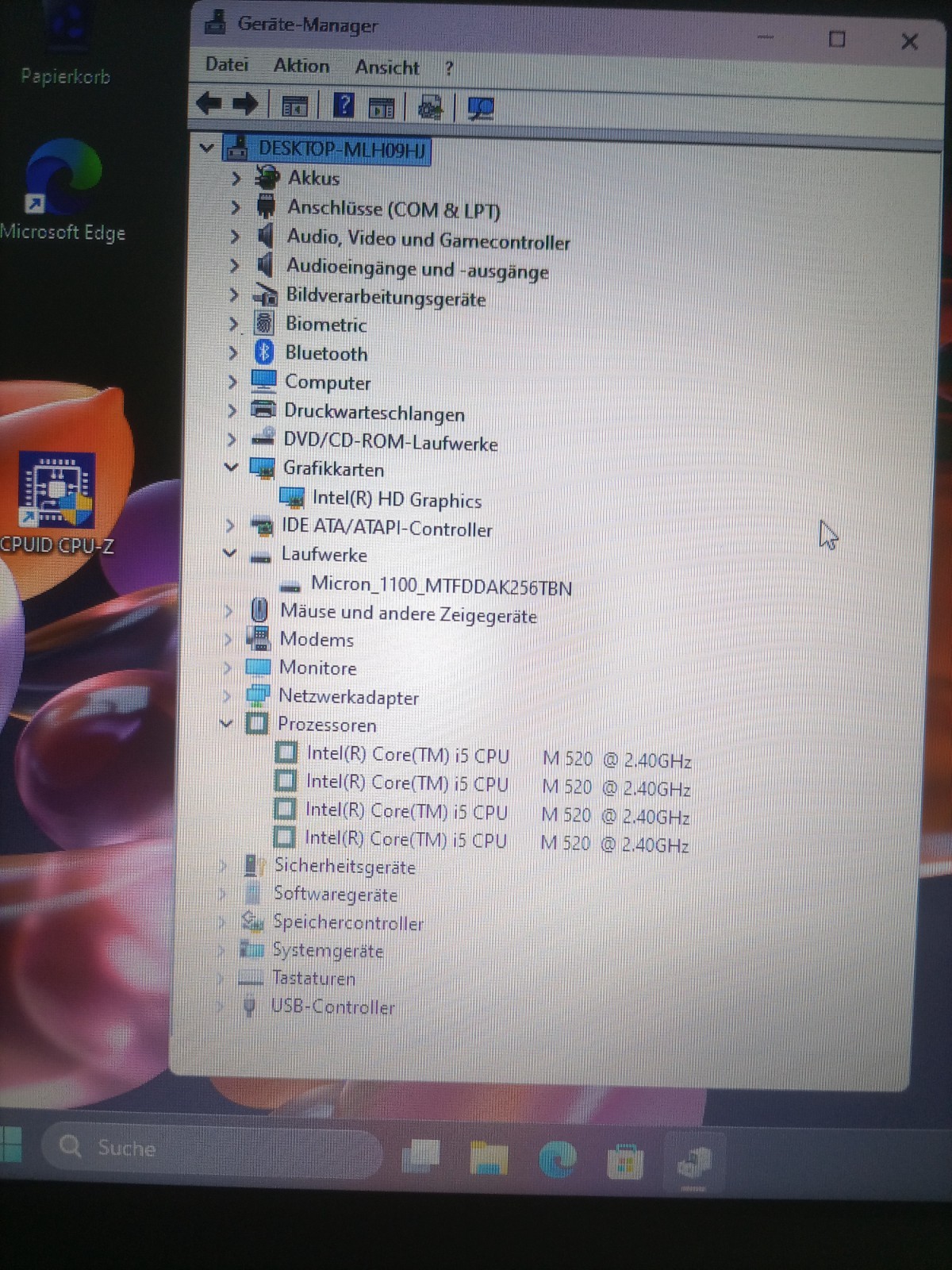Open the Ansicht menu
Screen dimensions: 952x1270
[x=387, y=67]
